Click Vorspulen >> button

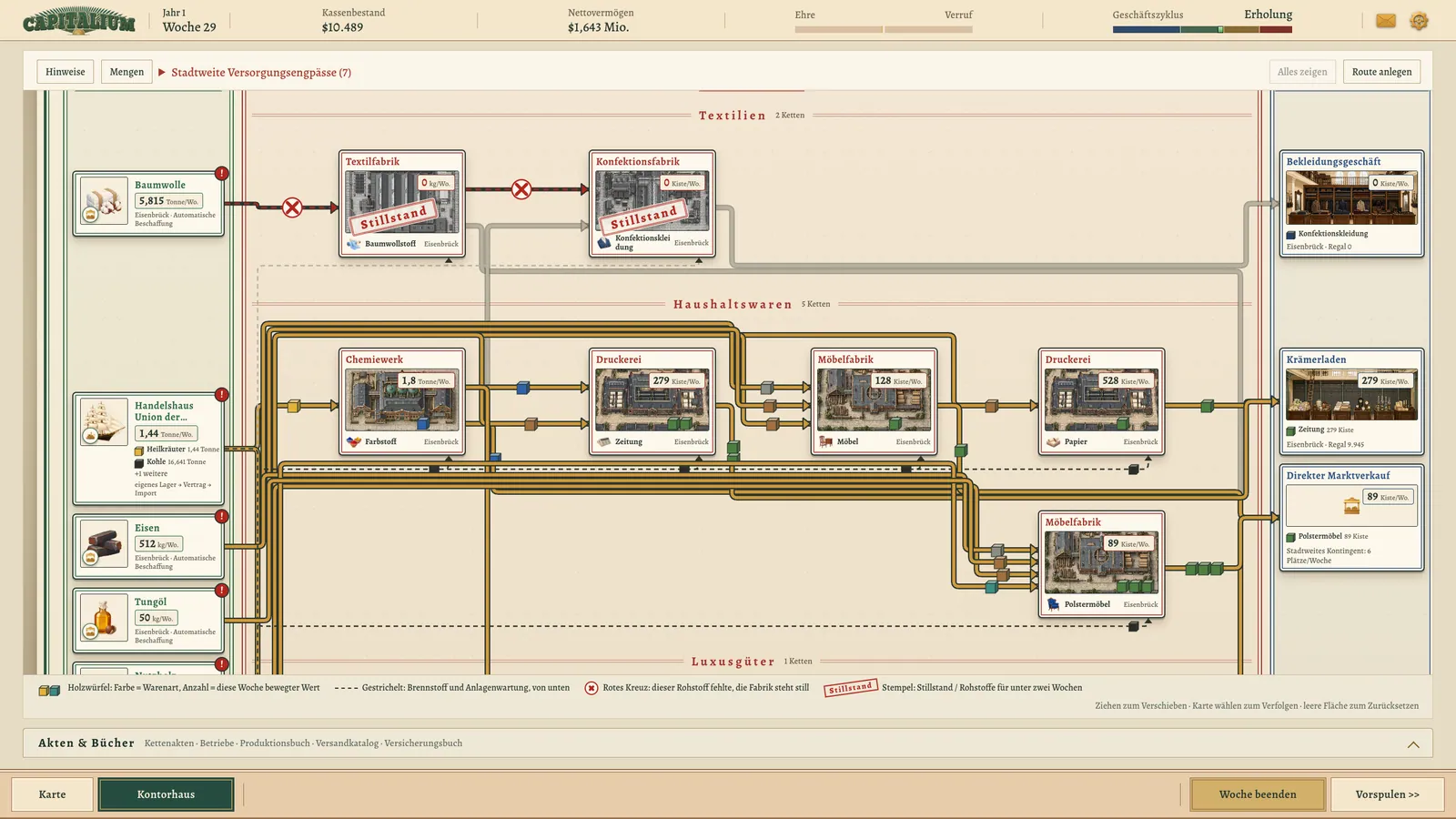pyautogui.click(x=1387, y=794)
